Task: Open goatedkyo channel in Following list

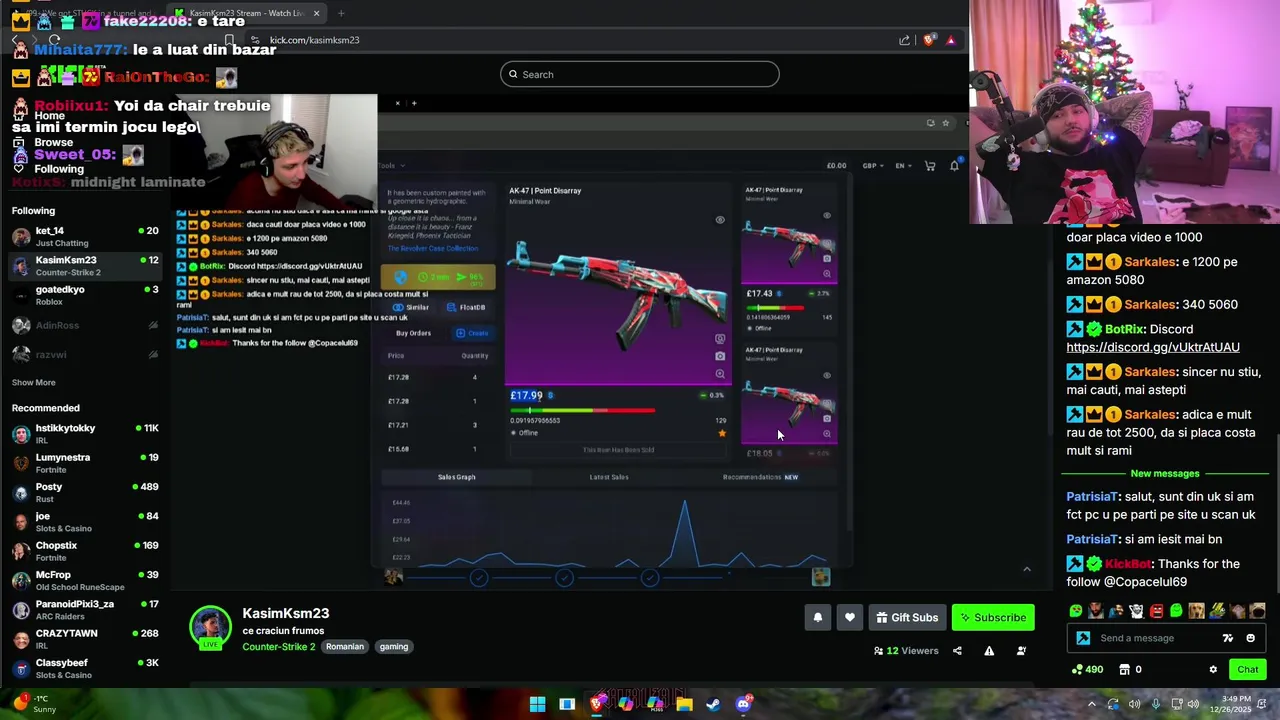Action: [85, 295]
